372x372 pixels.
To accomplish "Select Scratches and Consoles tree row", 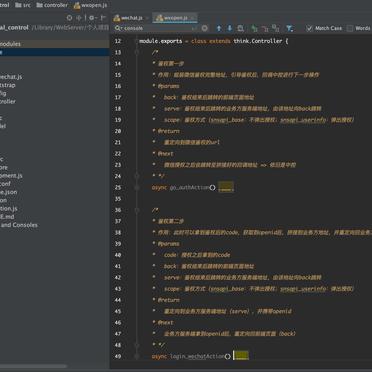I will [55, 225].
